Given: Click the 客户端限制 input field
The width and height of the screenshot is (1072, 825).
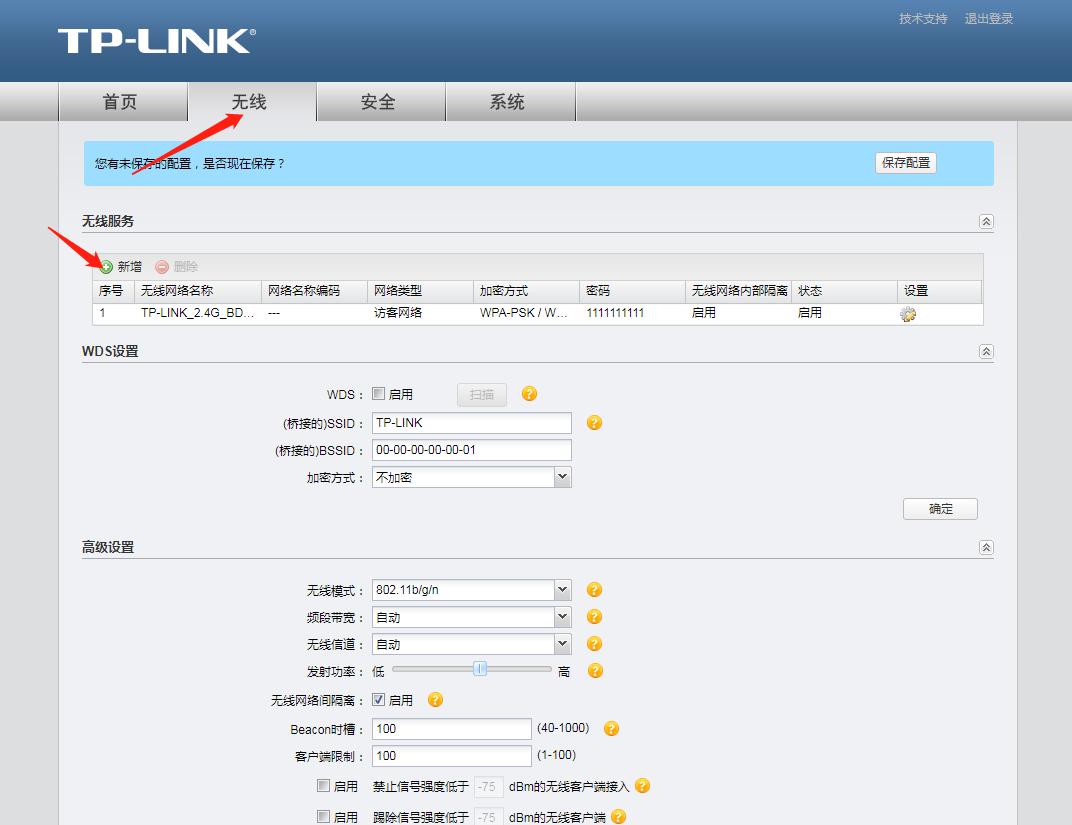Looking at the screenshot, I should coord(450,756).
